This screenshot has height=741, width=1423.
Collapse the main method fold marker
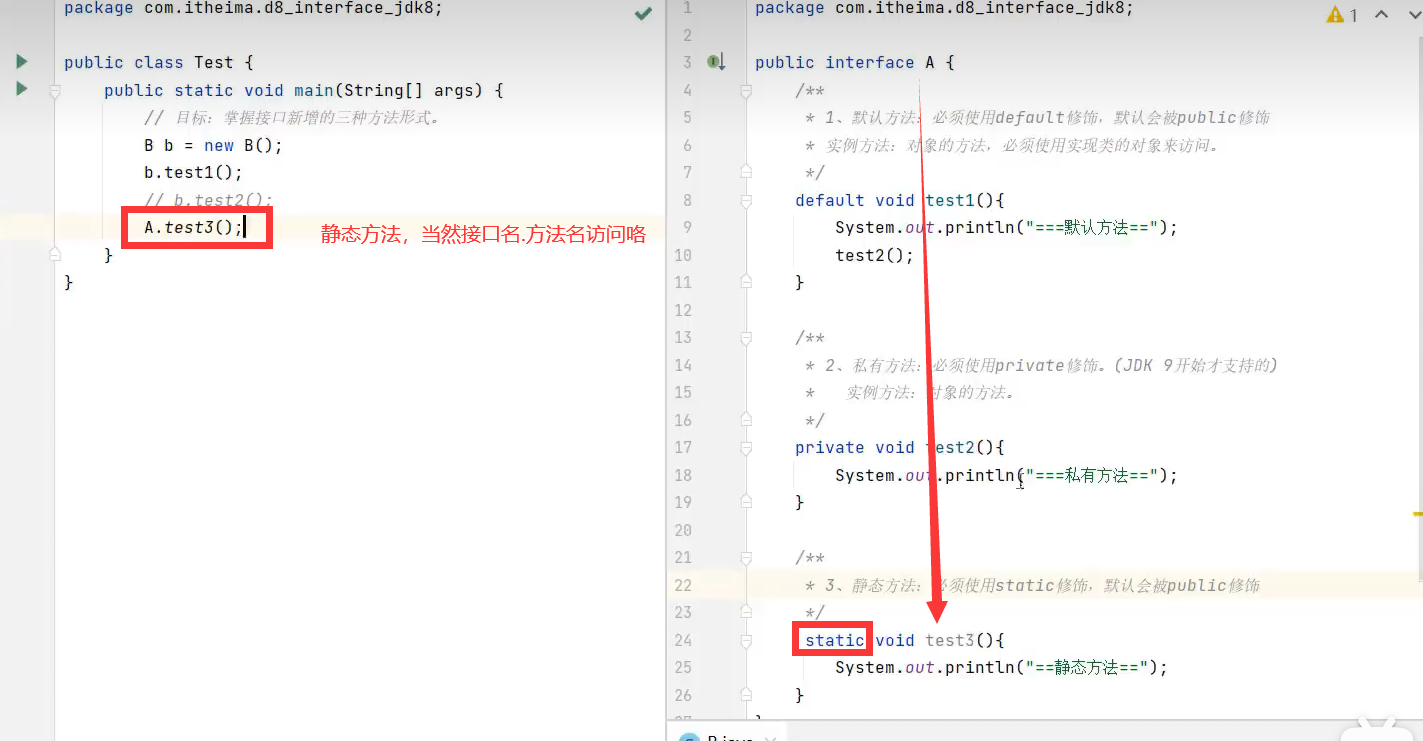[56, 91]
